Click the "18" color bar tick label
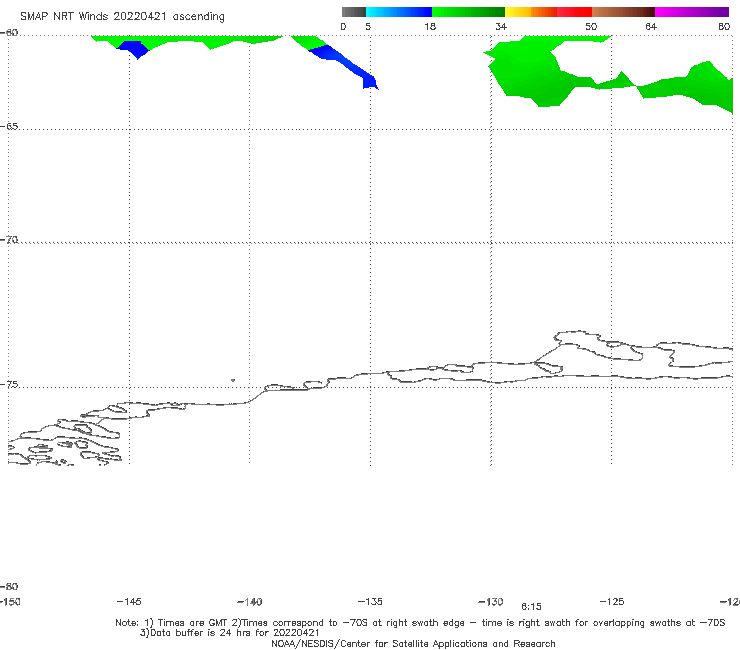The height and width of the screenshot is (650, 740). (x=430, y=26)
